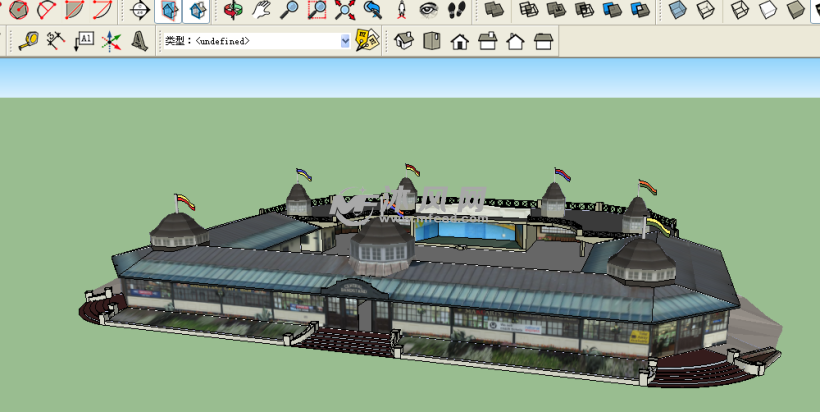Click the Outer Shell solid tool
This screenshot has width=820, height=412.
(x=493, y=11)
